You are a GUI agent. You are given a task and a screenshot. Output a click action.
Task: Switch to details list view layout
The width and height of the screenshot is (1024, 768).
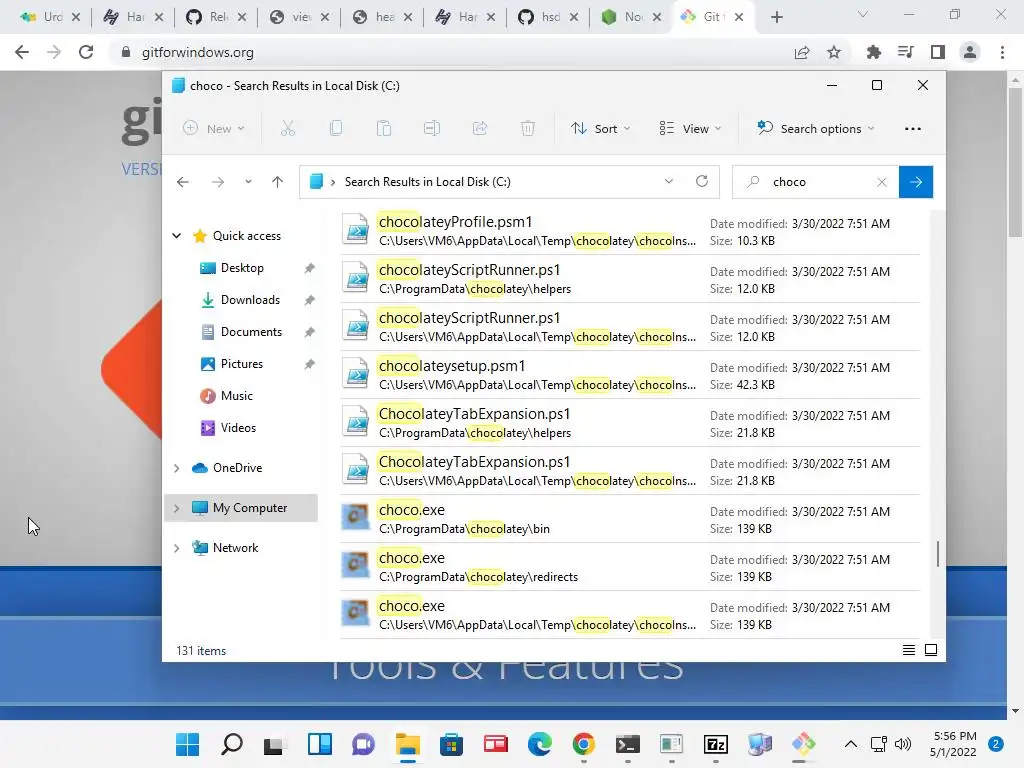click(908, 650)
